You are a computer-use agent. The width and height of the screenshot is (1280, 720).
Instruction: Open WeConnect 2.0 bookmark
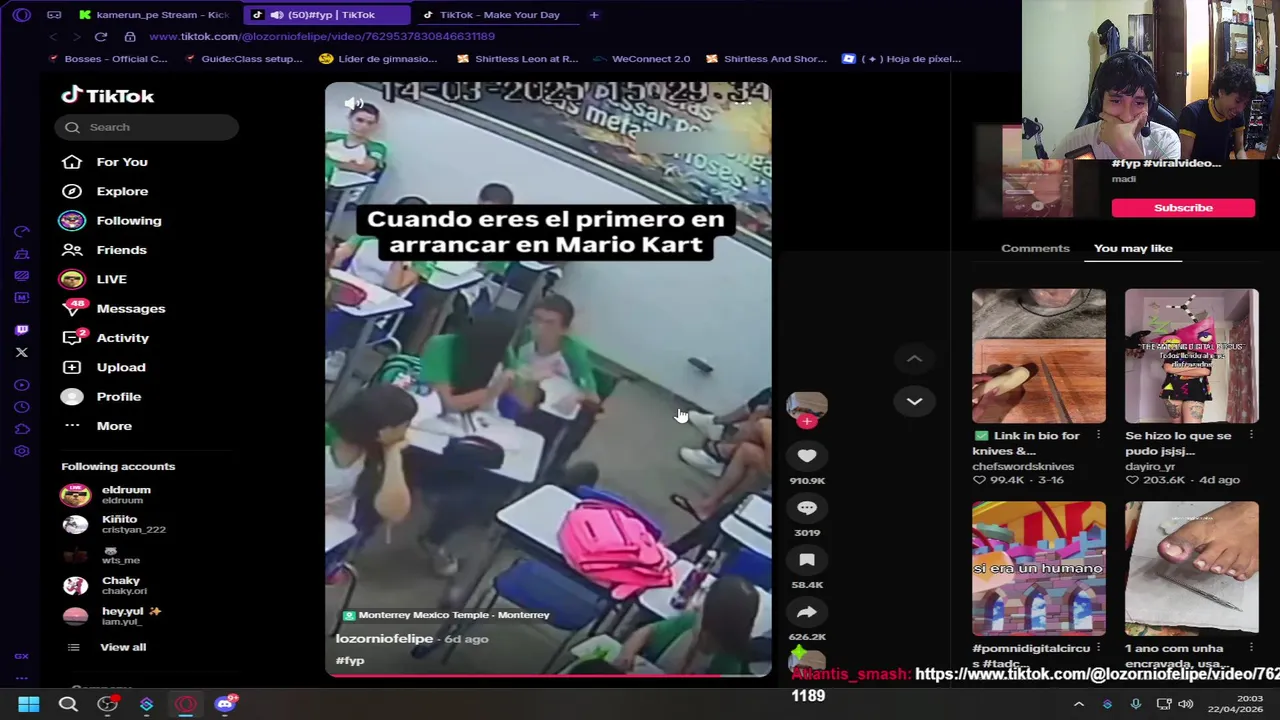click(x=642, y=59)
